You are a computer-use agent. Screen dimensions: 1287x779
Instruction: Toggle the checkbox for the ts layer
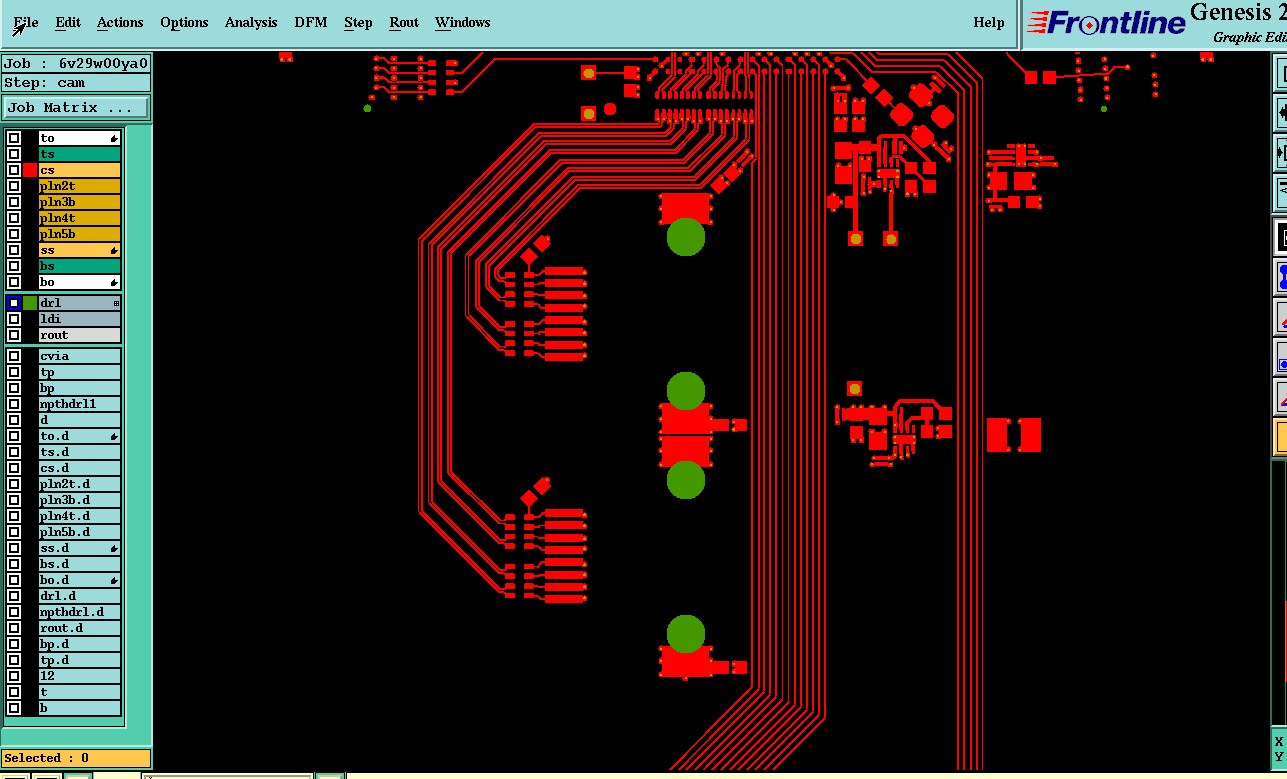point(14,154)
